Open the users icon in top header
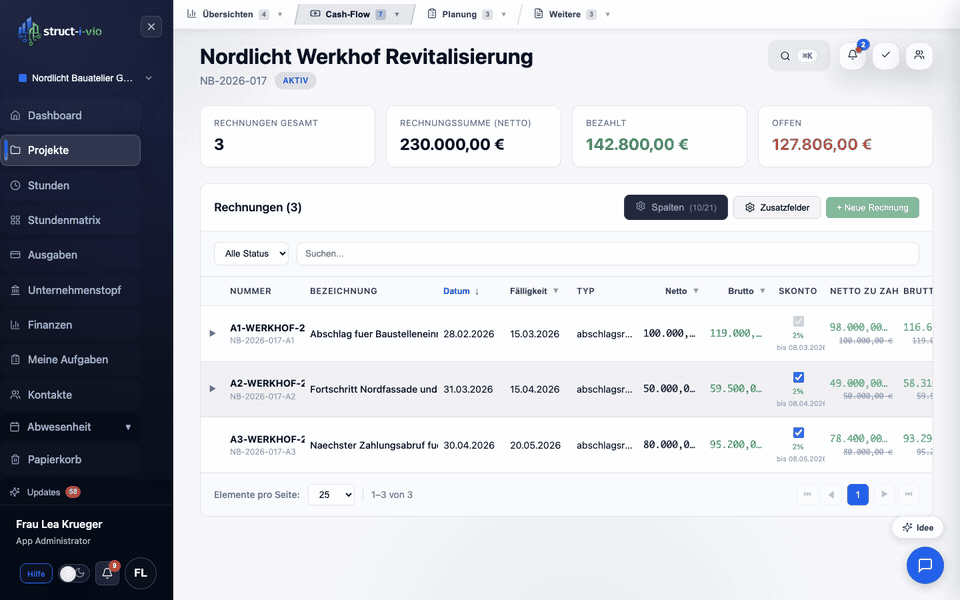The width and height of the screenshot is (960, 600). [919, 56]
